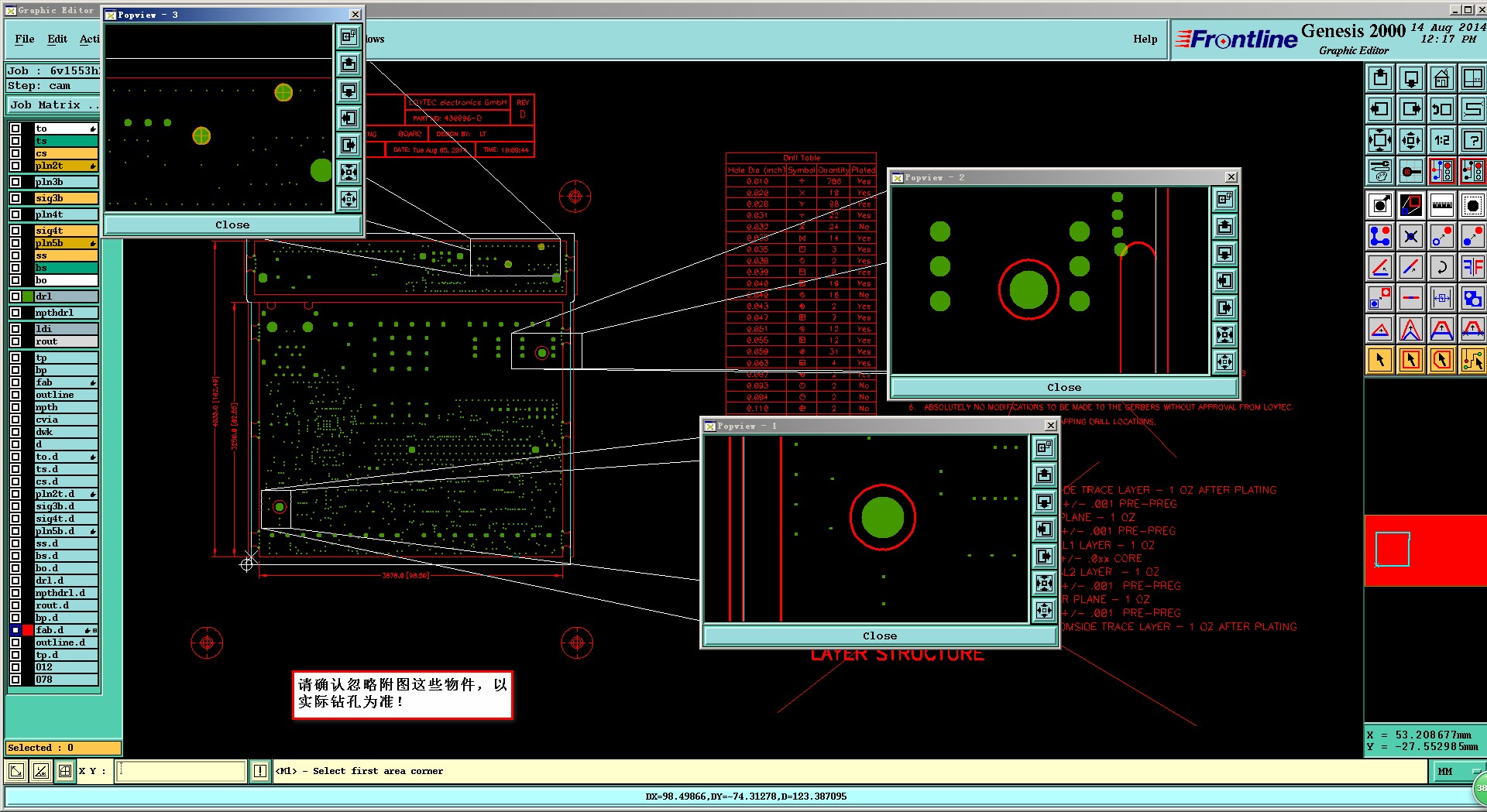
Task: Click the red overview navigation thumbnail
Action: click(1425, 550)
